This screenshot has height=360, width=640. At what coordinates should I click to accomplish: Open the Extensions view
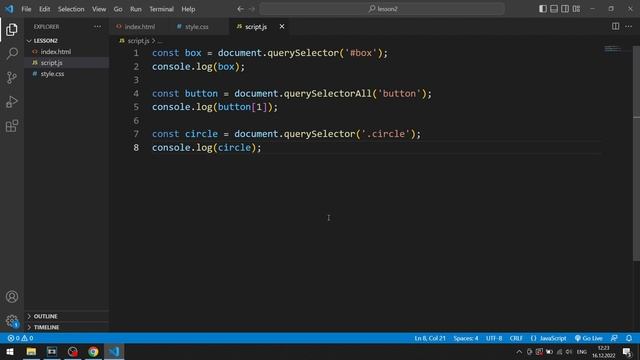click(x=12, y=126)
